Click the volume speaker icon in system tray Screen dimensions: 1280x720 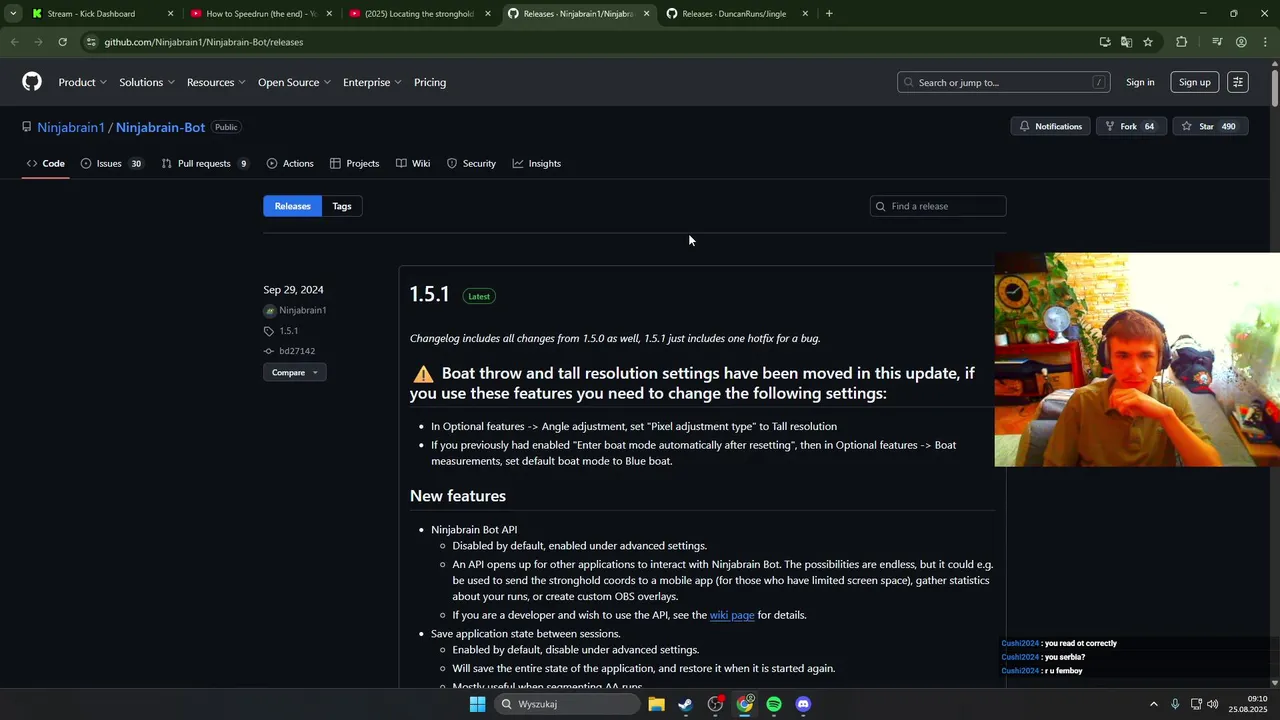[1213, 704]
